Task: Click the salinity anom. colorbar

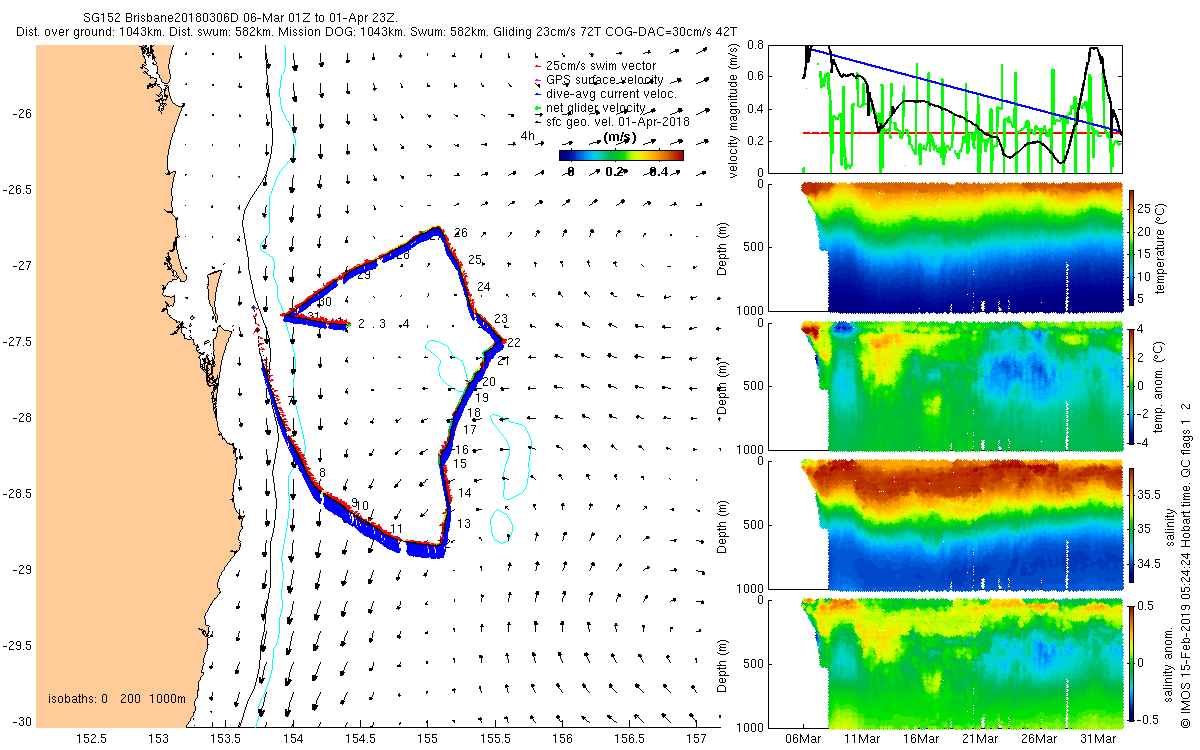Action: click(1132, 661)
